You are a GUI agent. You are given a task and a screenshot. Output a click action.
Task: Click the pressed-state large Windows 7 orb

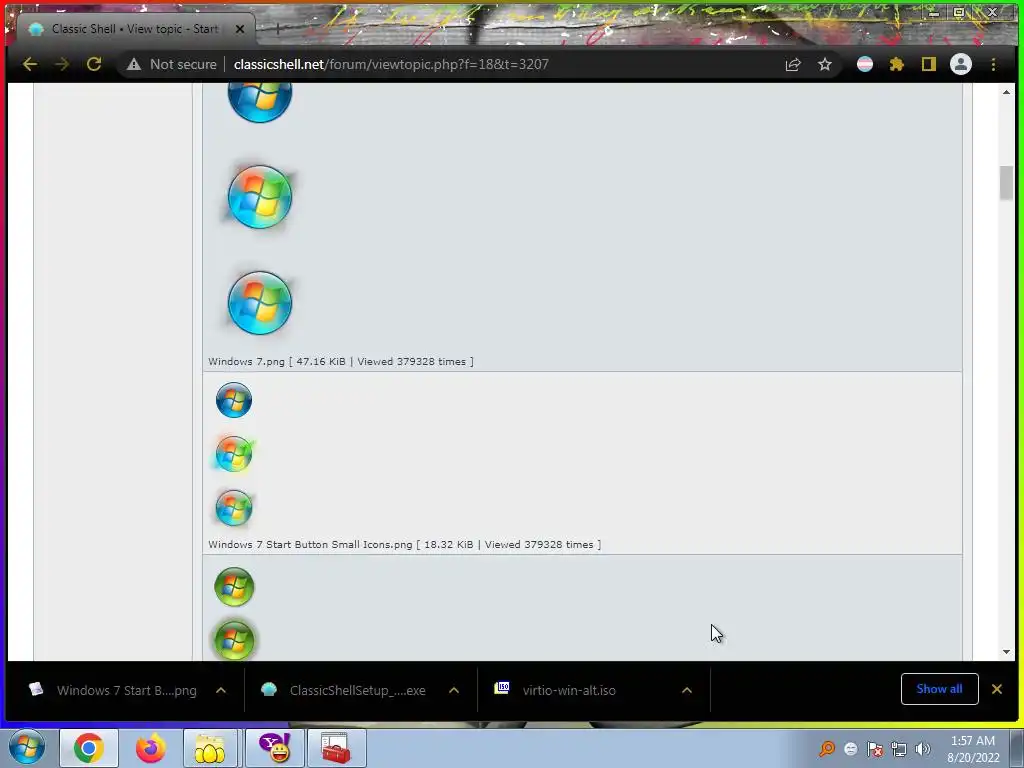[259, 302]
